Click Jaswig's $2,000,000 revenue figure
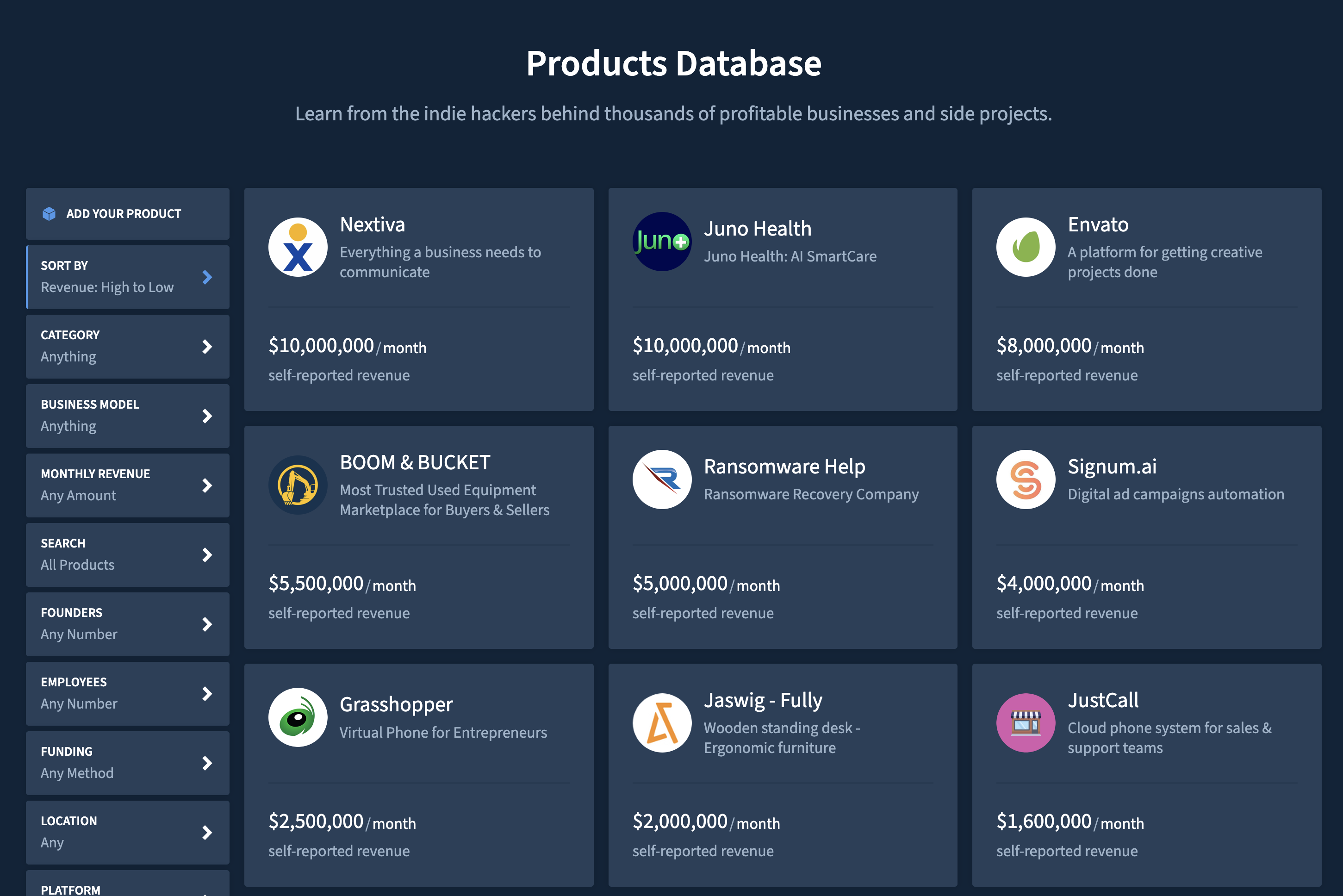Screen dimensions: 1343x896 point(680,821)
